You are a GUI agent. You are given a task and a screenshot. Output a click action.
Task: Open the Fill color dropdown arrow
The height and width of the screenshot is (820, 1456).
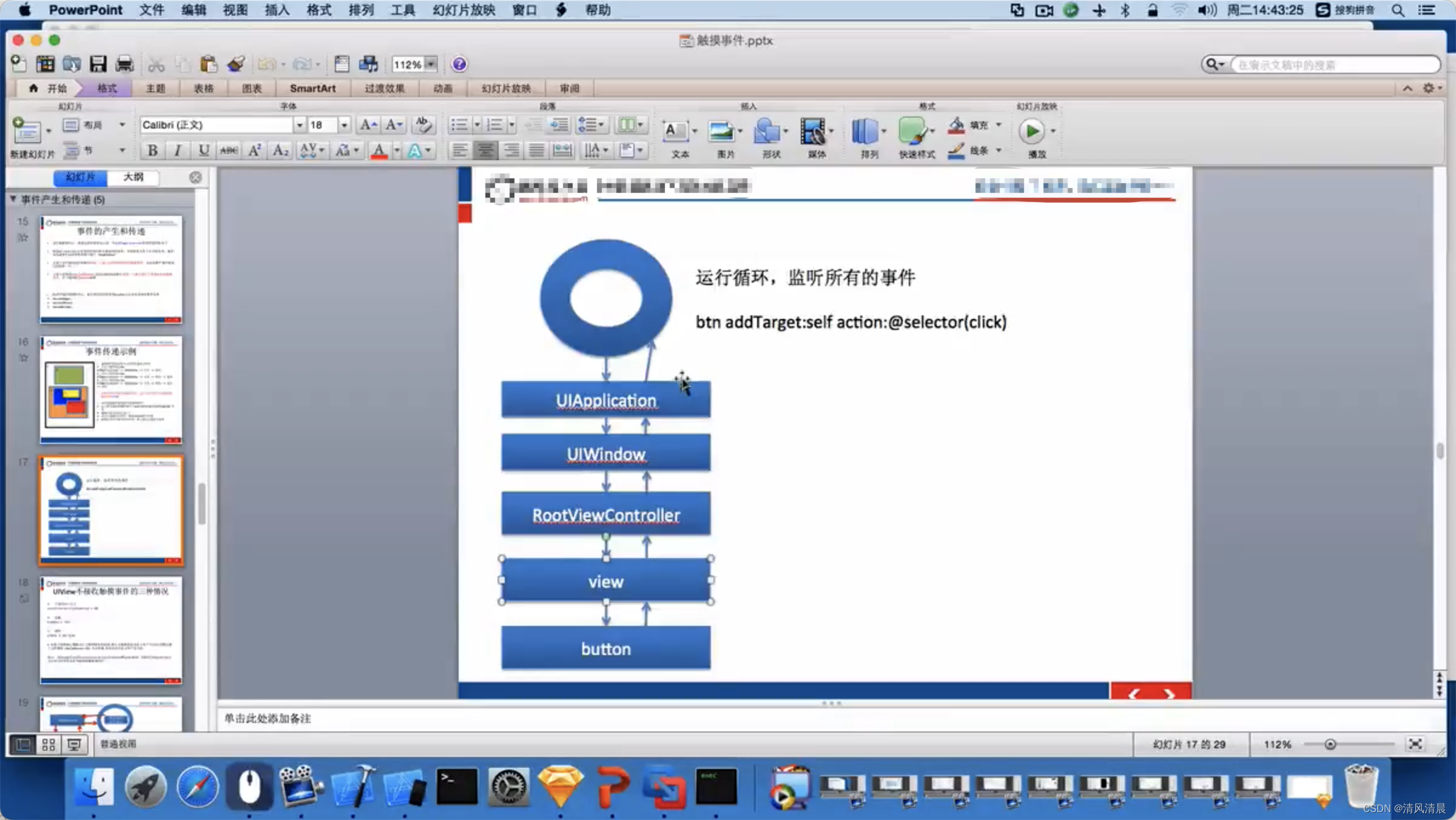(x=999, y=125)
